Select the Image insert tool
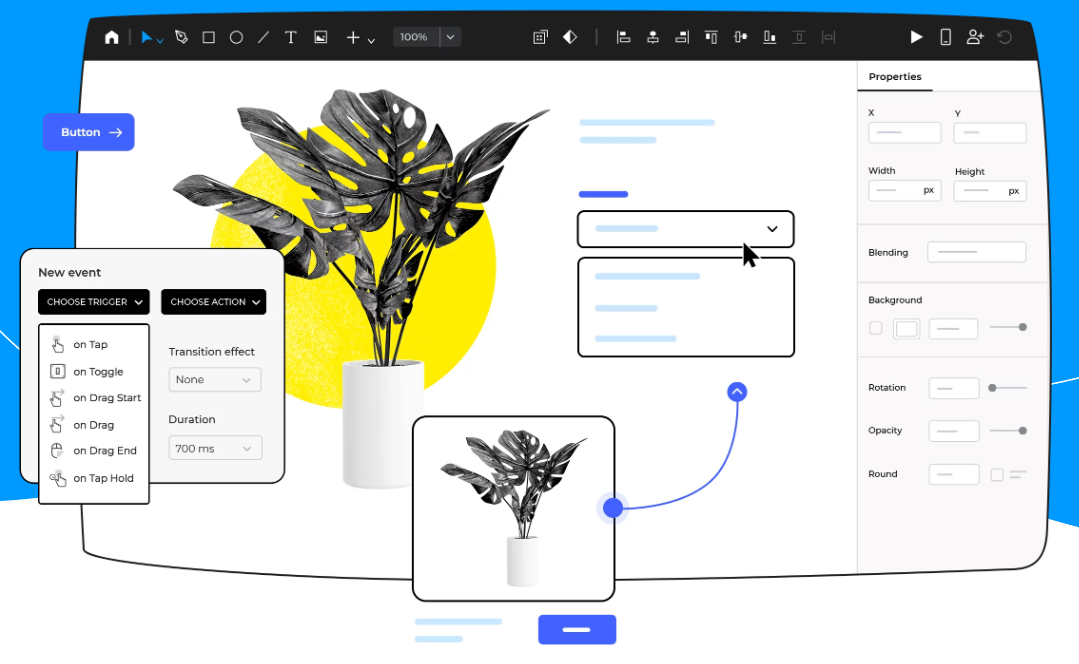 [321, 37]
